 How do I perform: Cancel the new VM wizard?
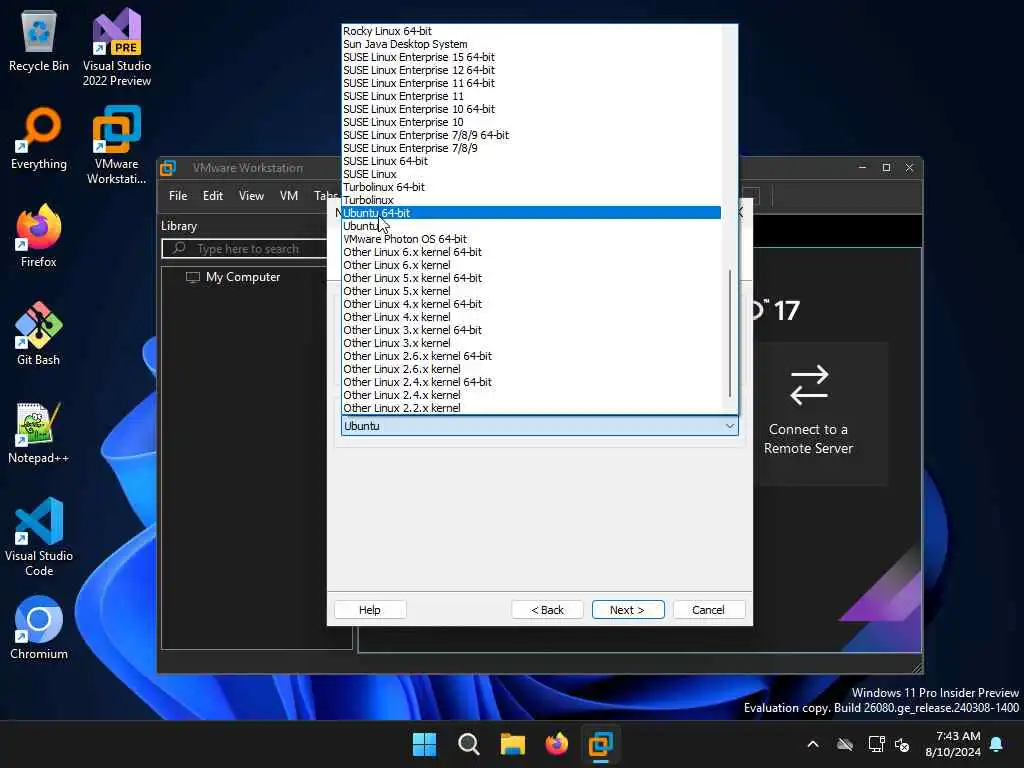(x=709, y=610)
